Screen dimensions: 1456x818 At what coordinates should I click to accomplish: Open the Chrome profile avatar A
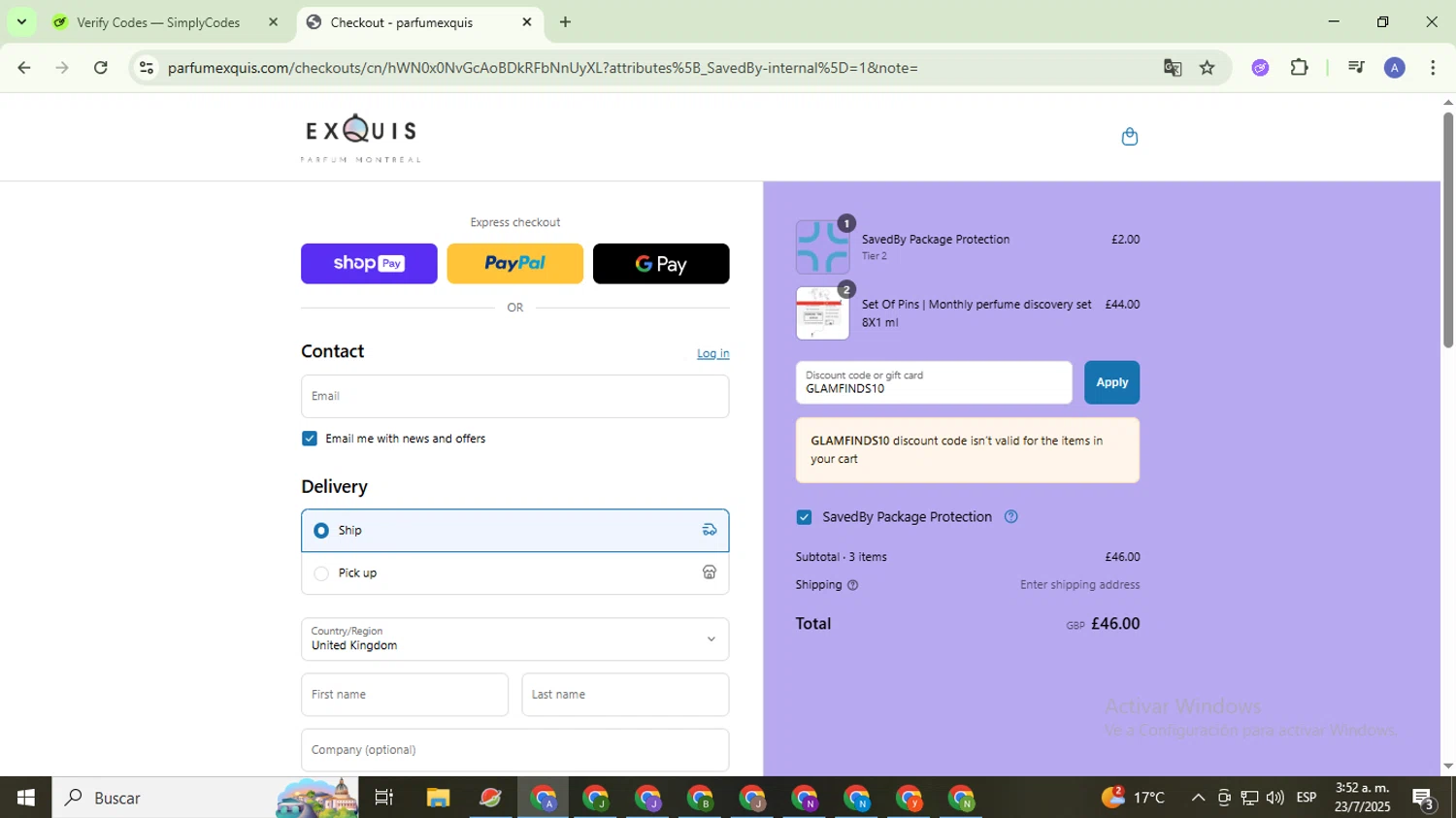[x=1394, y=68]
